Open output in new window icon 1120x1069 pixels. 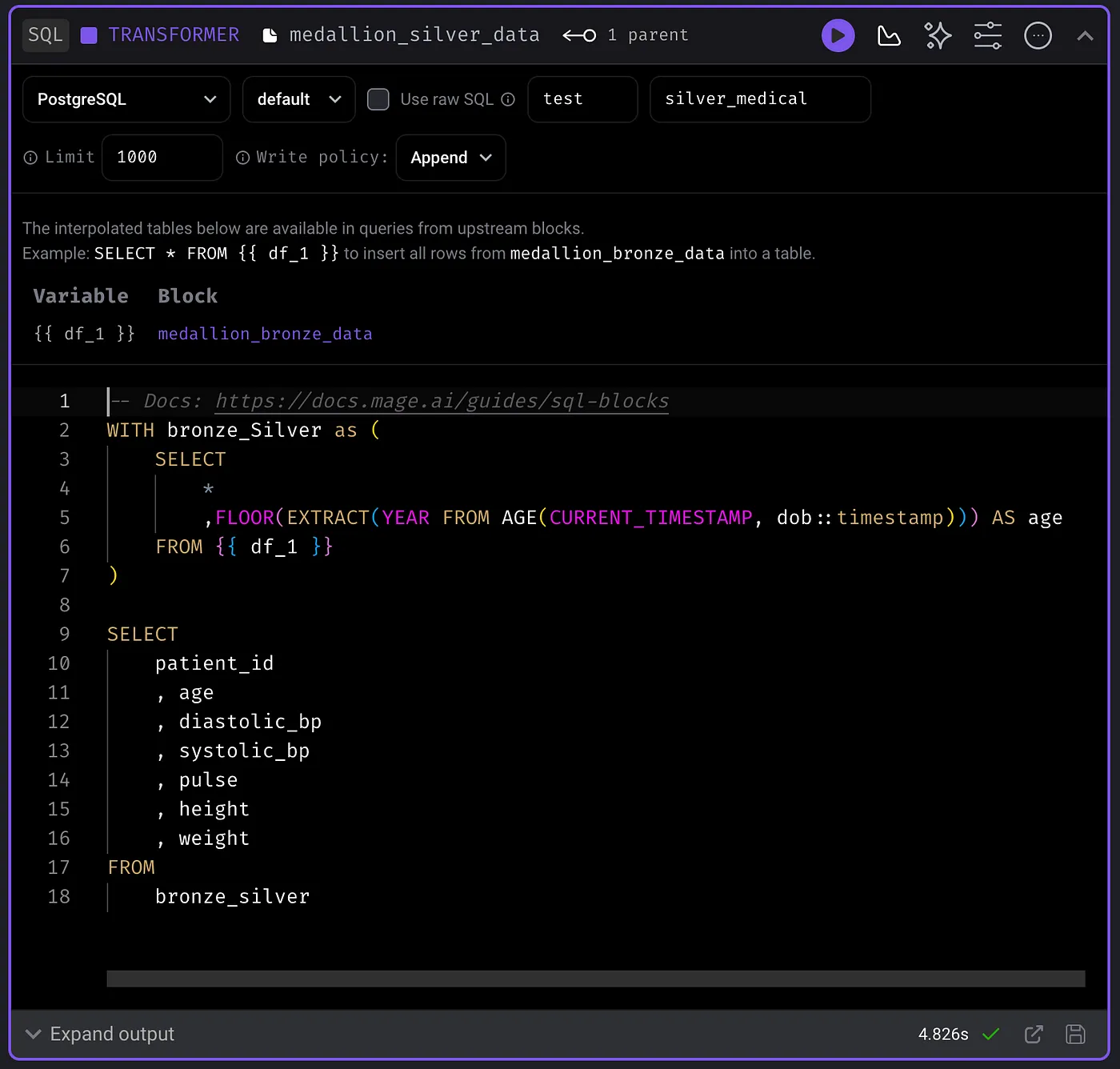(x=1034, y=1034)
